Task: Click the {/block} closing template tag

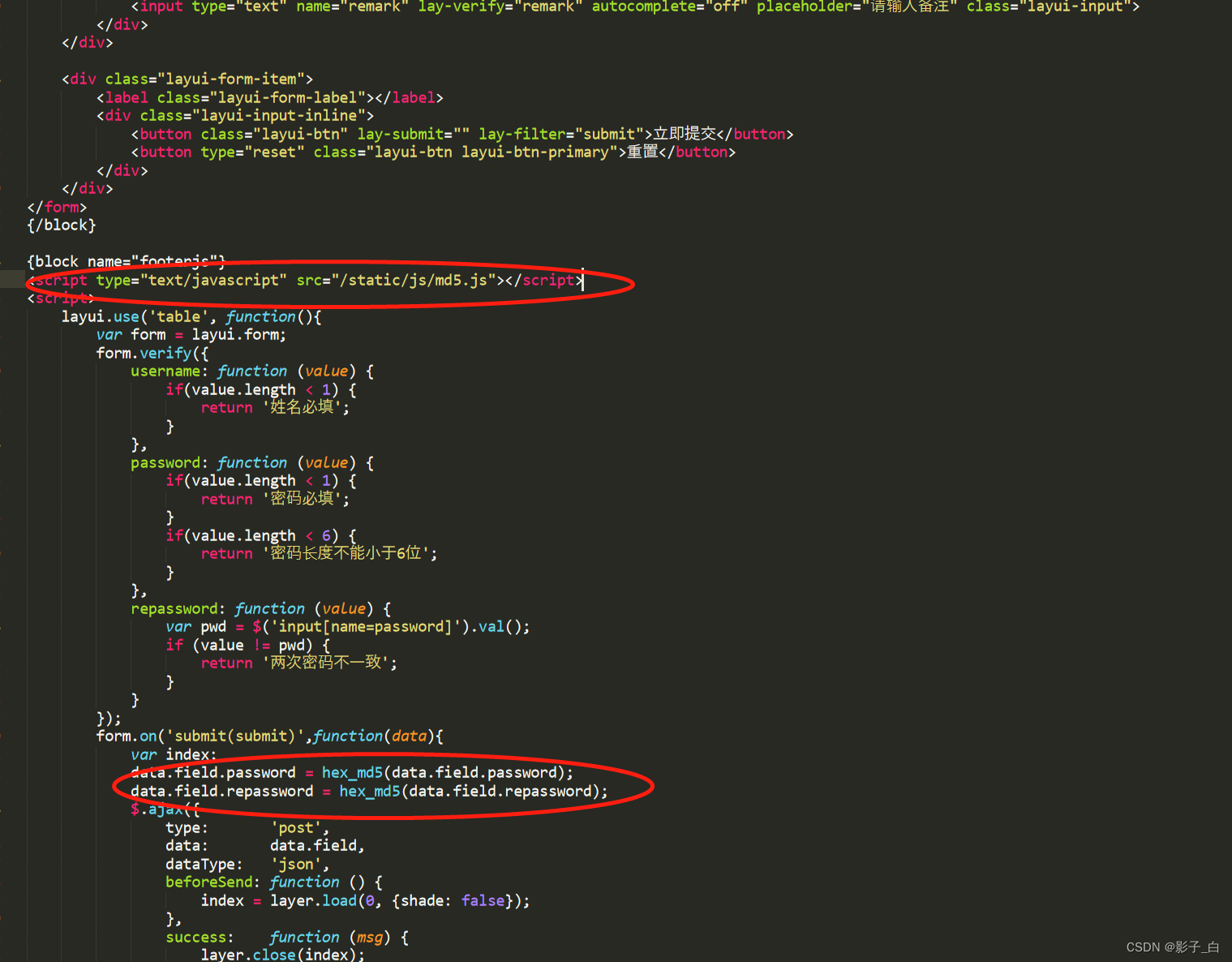Action: click(x=62, y=225)
